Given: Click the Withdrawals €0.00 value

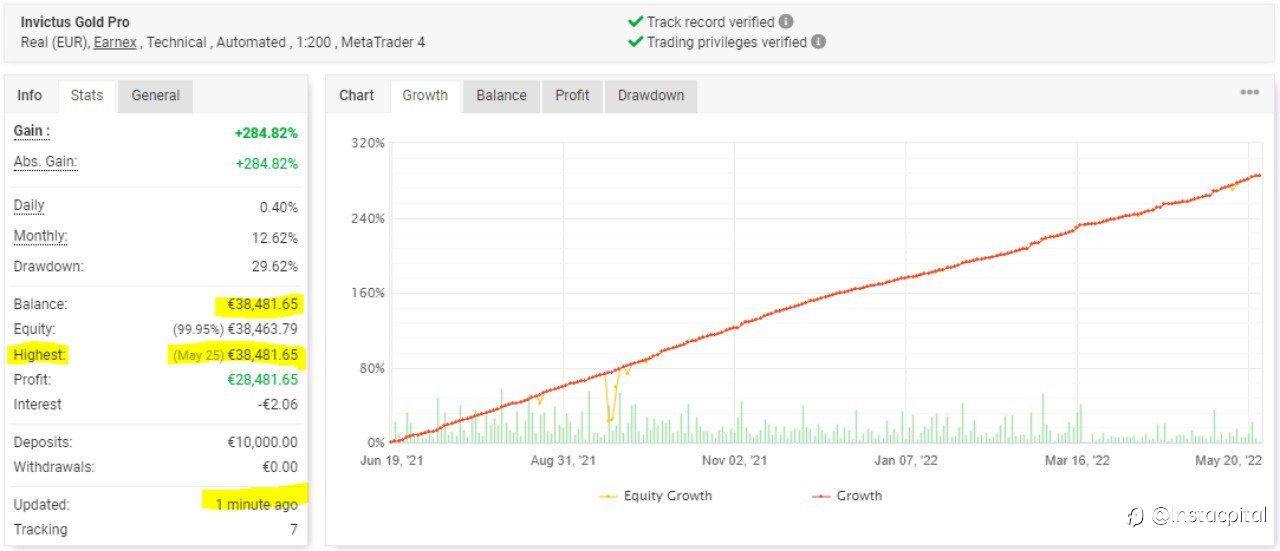Looking at the screenshot, I should click(x=280, y=467).
